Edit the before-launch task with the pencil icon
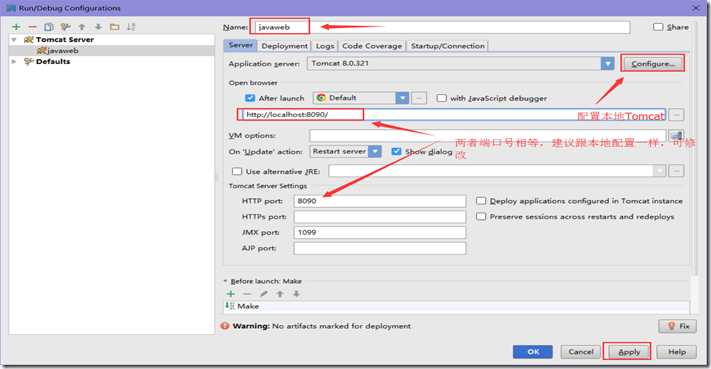711x369 pixels. (x=263, y=294)
